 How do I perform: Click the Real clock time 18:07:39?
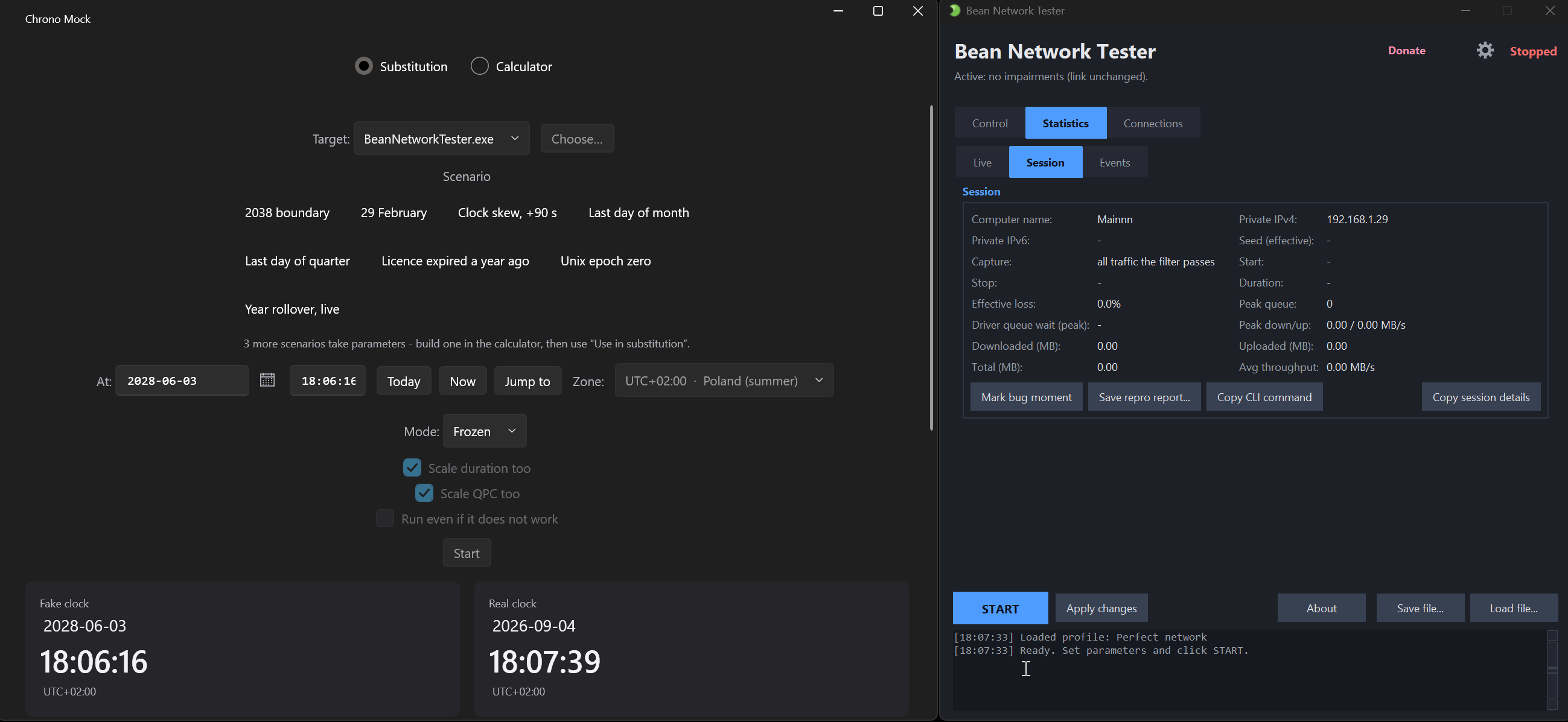click(545, 661)
